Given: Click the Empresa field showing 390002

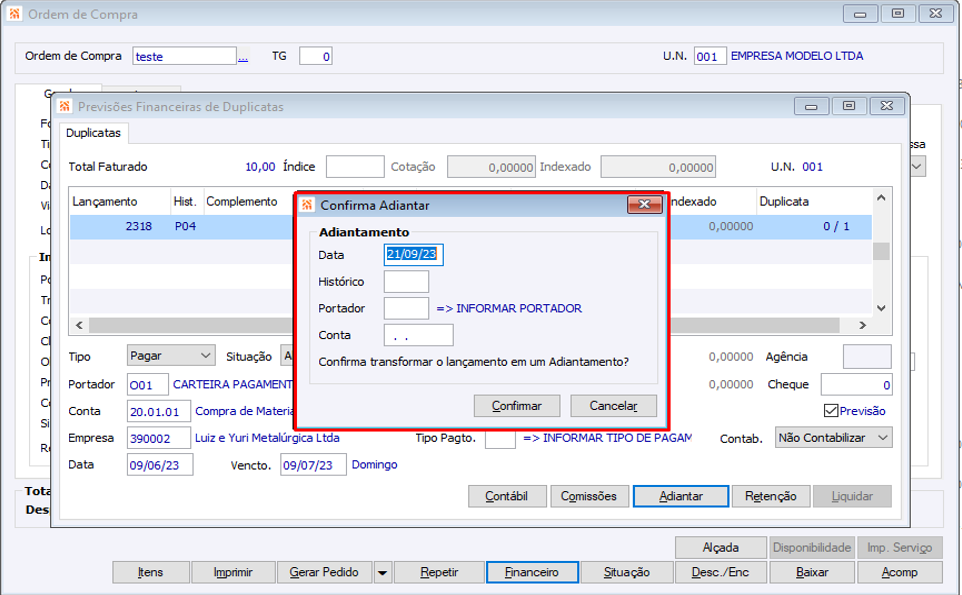Looking at the screenshot, I should [x=159, y=439].
